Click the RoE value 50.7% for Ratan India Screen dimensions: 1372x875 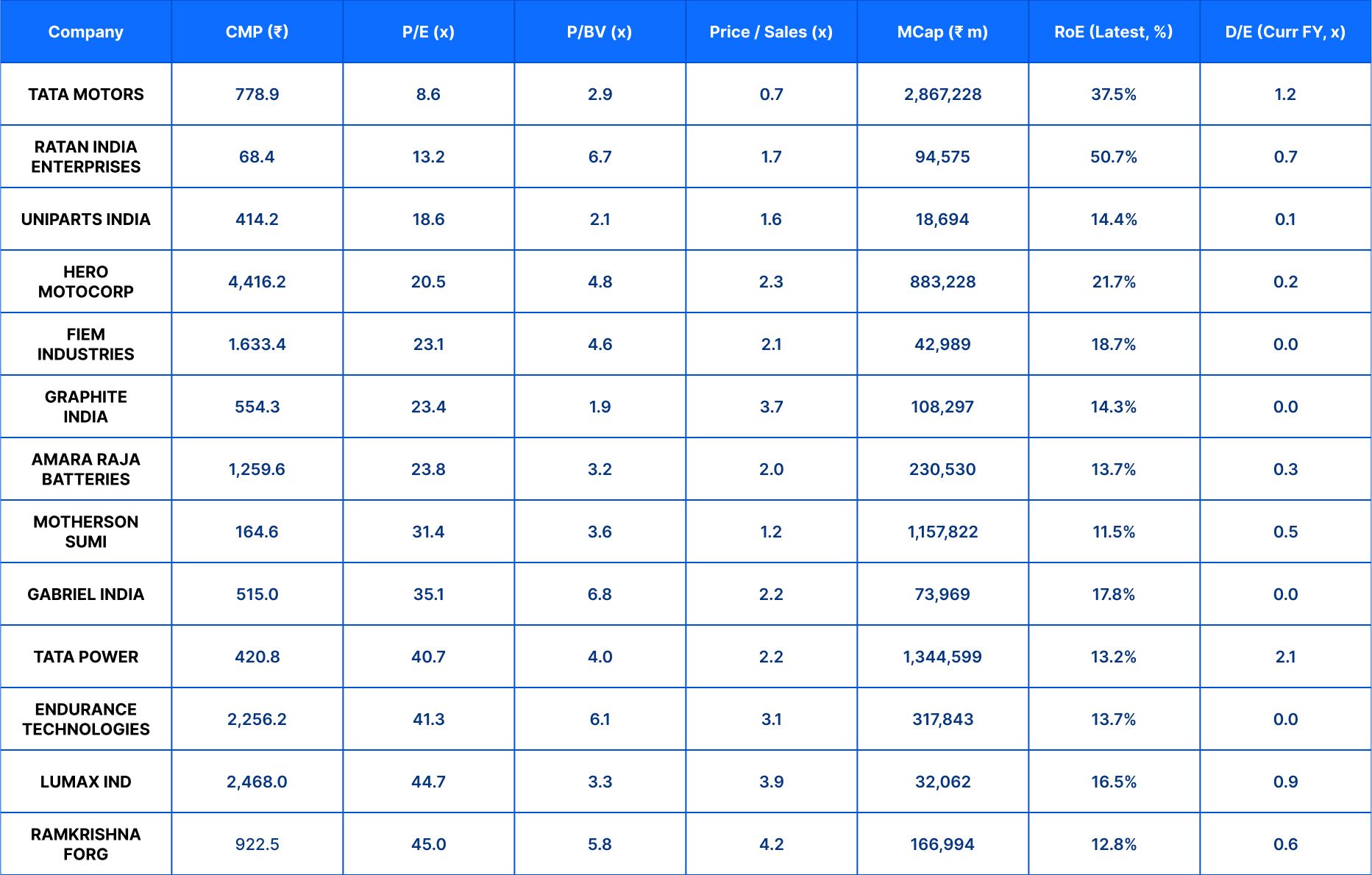pyautogui.click(x=1114, y=156)
